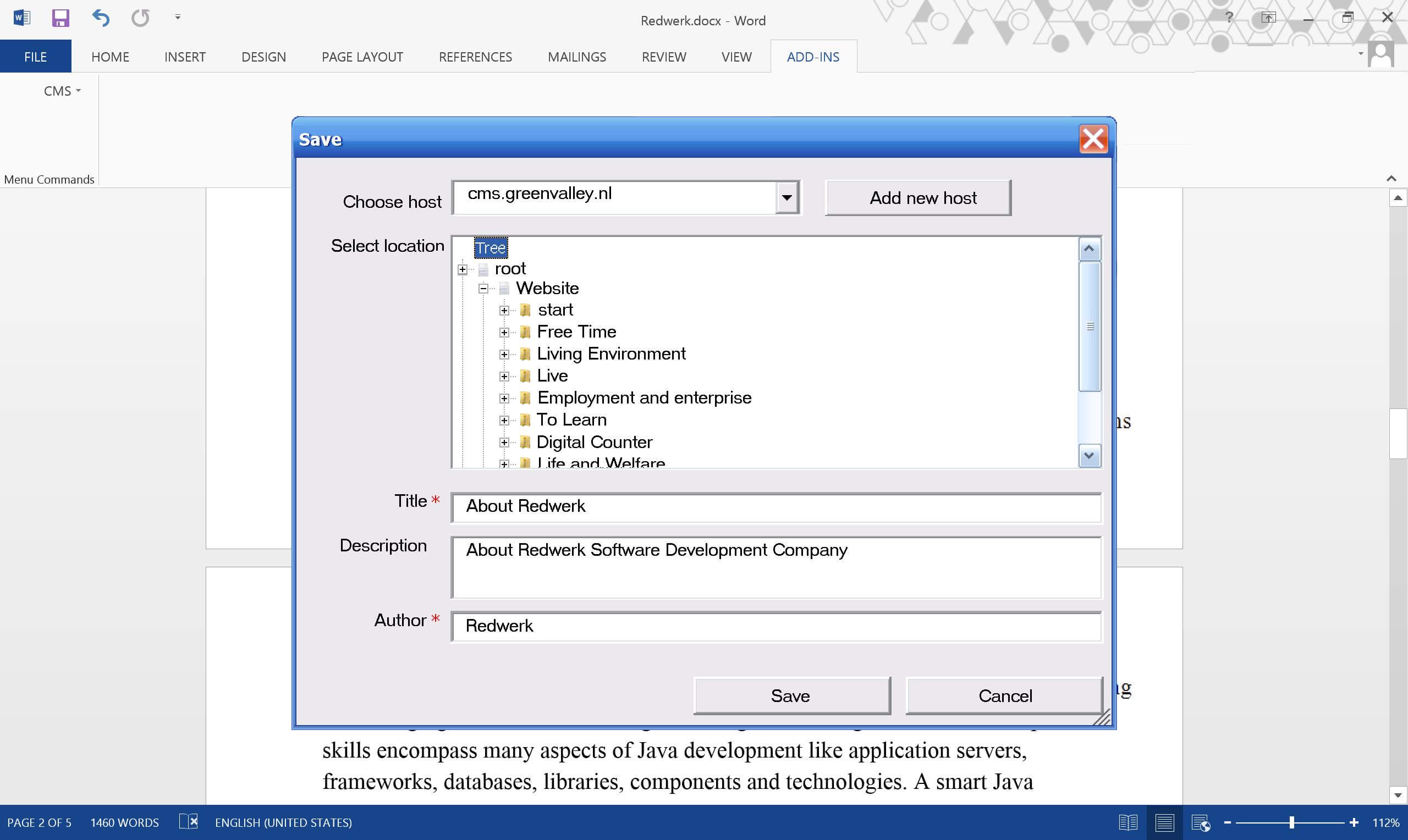
Task: Open the FILE tab
Action: tap(36, 57)
